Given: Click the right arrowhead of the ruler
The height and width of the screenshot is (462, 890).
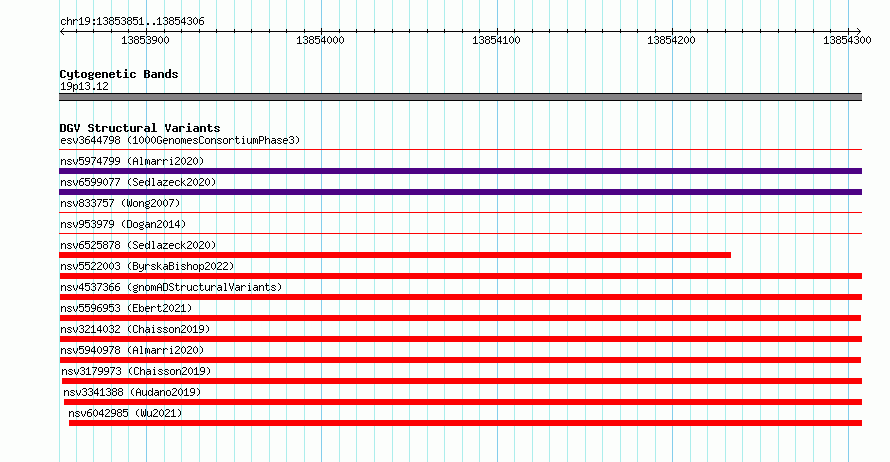Looking at the screenshot, I should coord(859,32).
